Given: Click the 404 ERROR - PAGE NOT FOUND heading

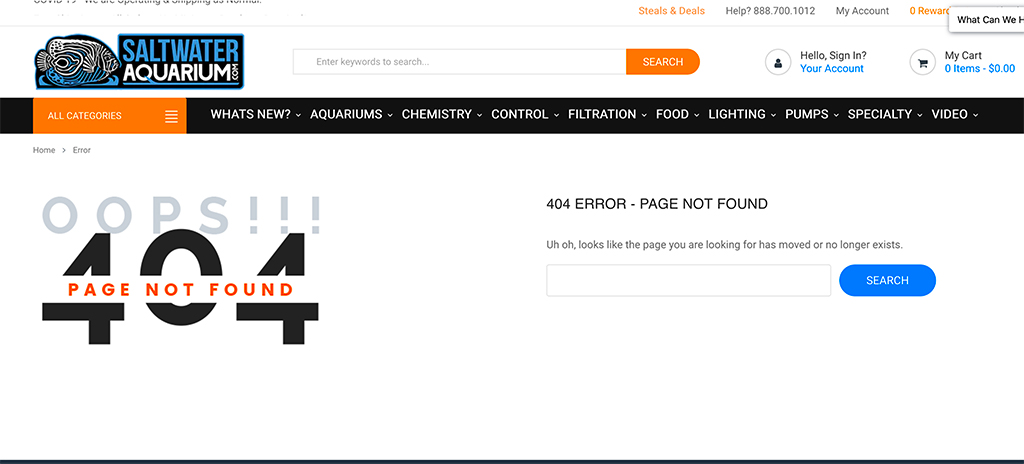Looking at the screenshot, I should coord(657,204).
